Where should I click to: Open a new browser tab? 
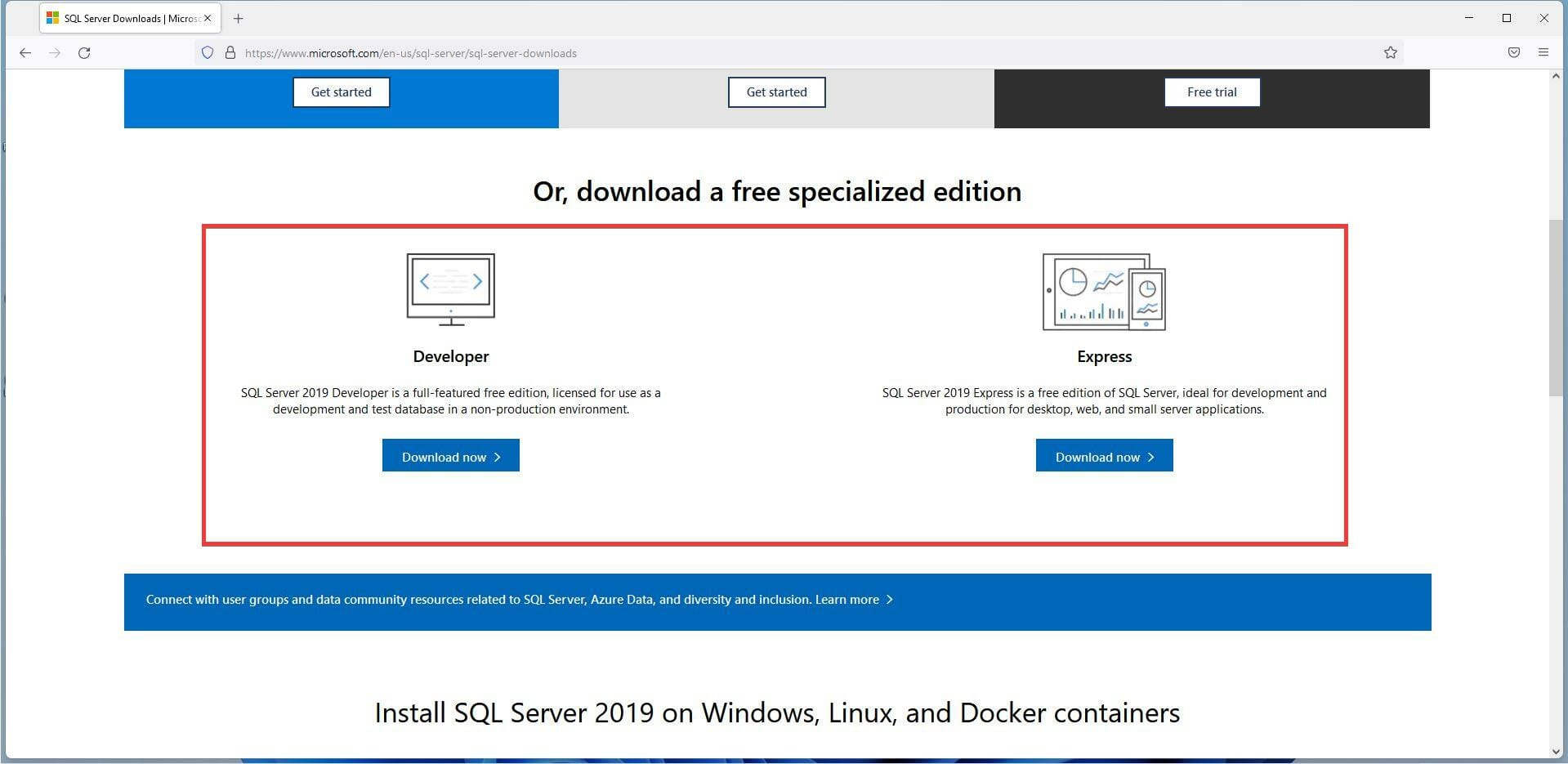[238, 18]
